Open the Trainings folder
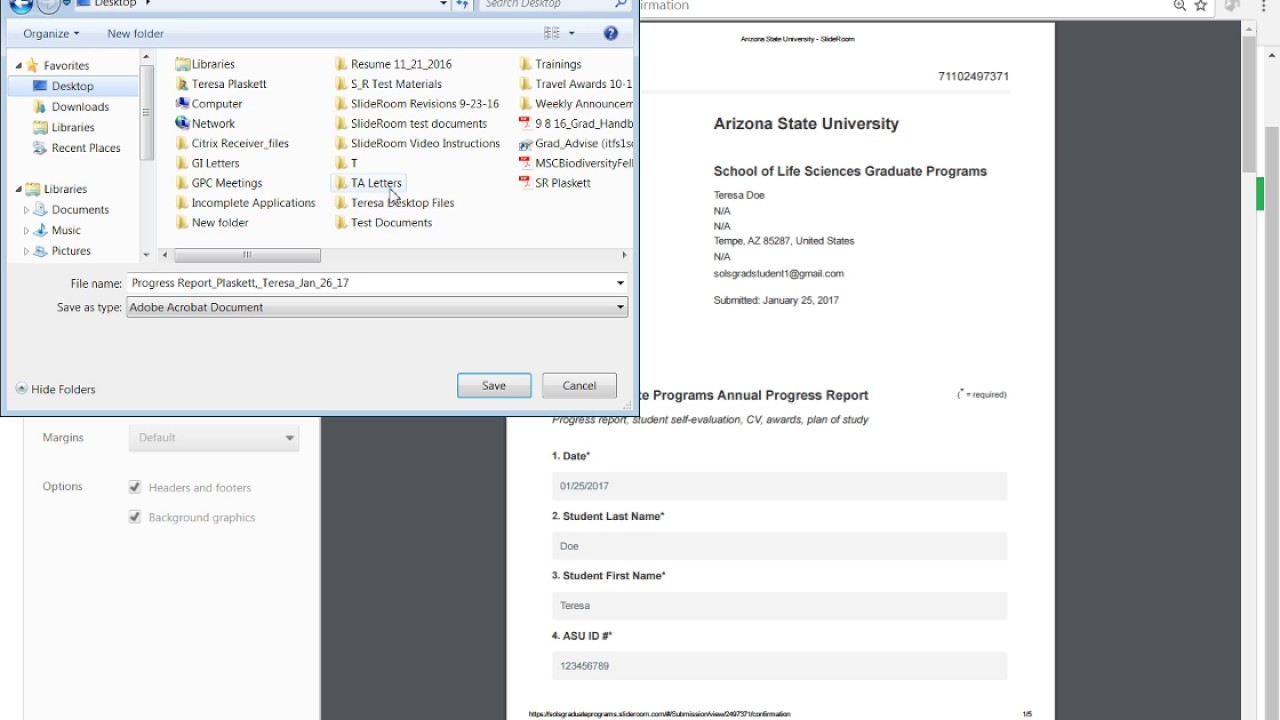Screen dimensions: 1280x720 pos(550,64)
